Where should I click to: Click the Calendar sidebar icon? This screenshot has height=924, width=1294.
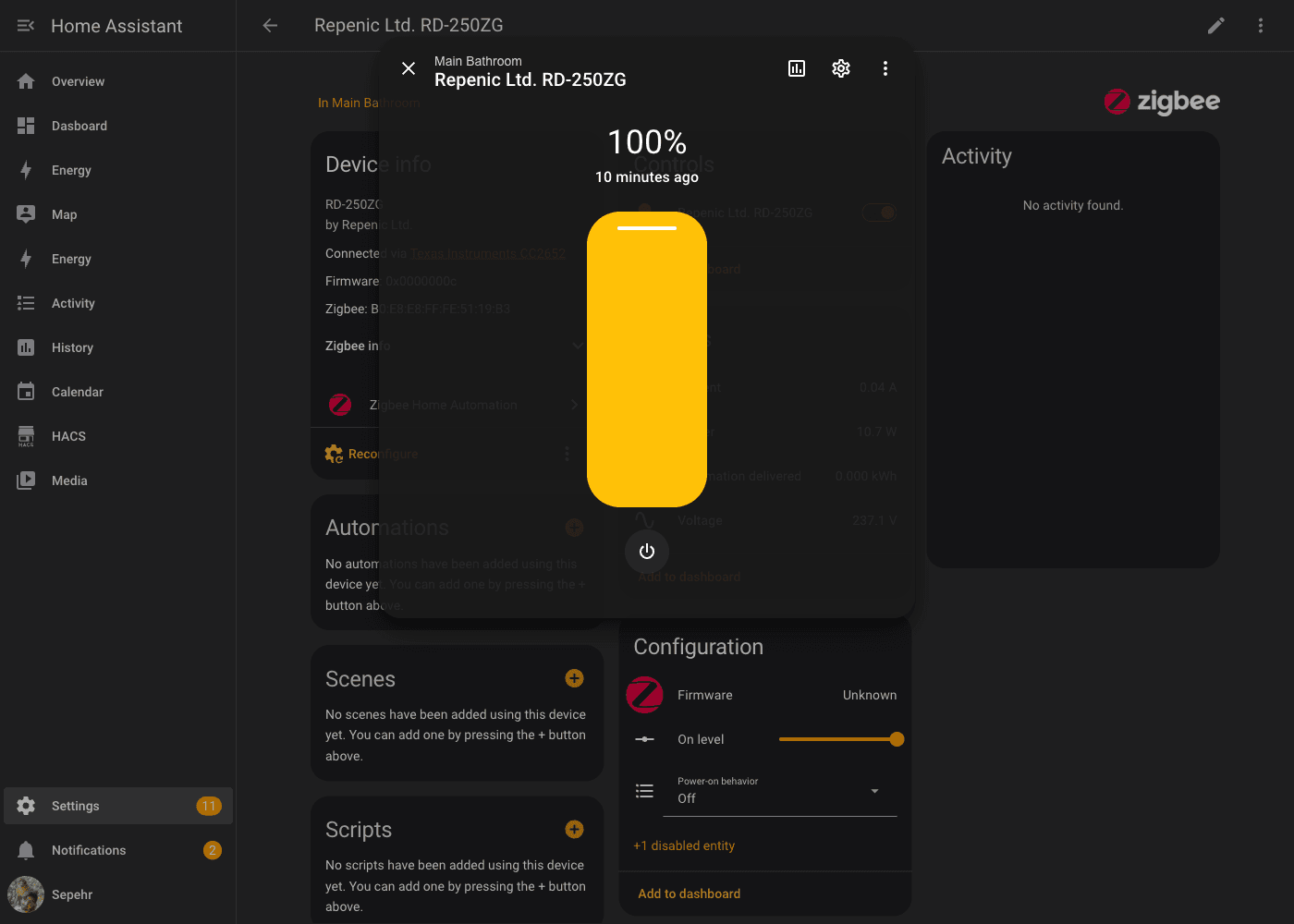click(26, 392)
